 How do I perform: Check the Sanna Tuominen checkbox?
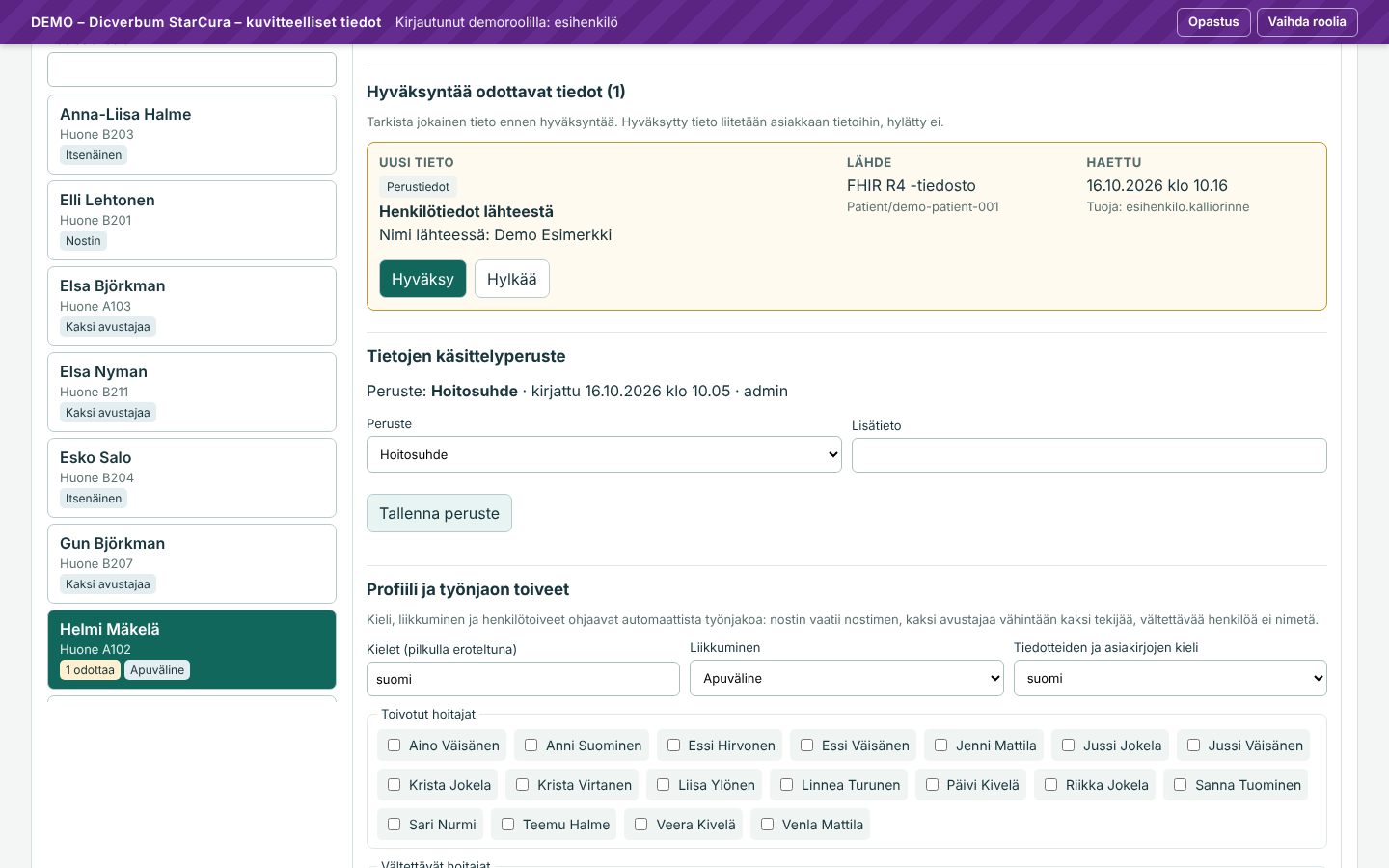point(1180,785)
